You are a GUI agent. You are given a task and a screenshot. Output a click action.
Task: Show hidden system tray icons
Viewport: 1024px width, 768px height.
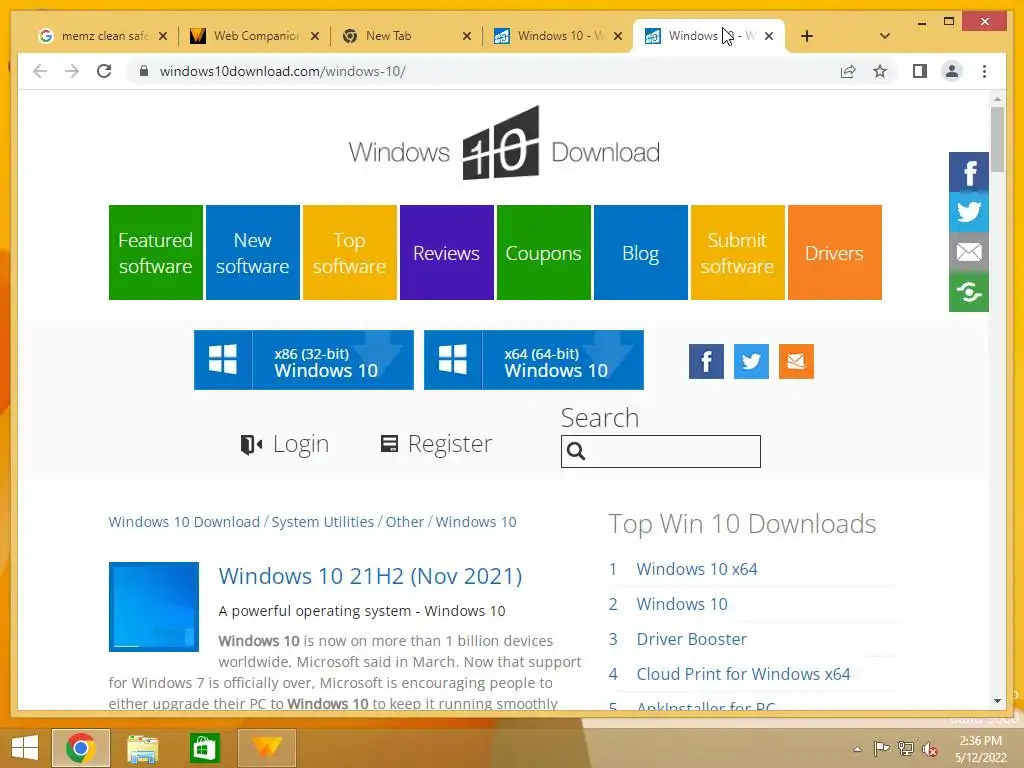(857, 749)
